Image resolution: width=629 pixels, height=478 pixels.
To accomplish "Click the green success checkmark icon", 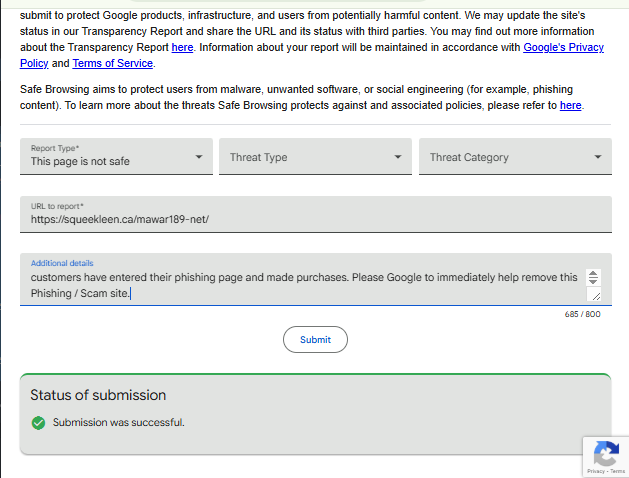I will click(38, 422).
